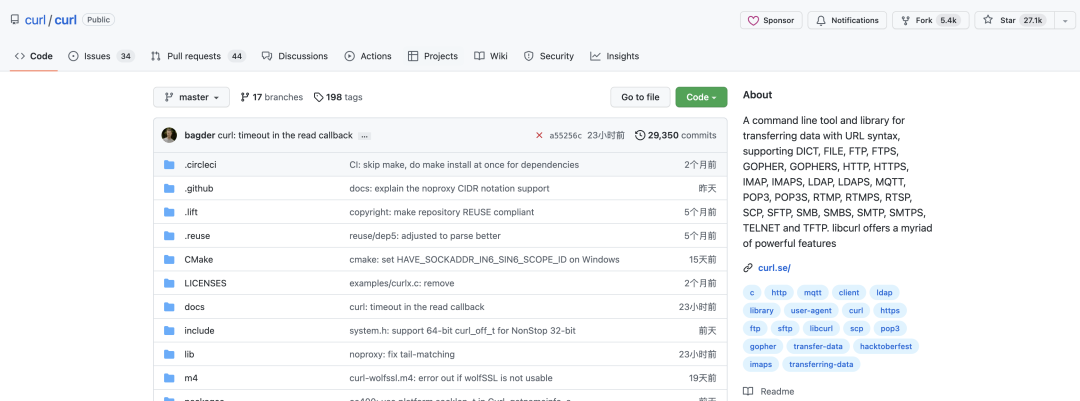Open the Security tab
1080x401 pixels.
point(549,56)
